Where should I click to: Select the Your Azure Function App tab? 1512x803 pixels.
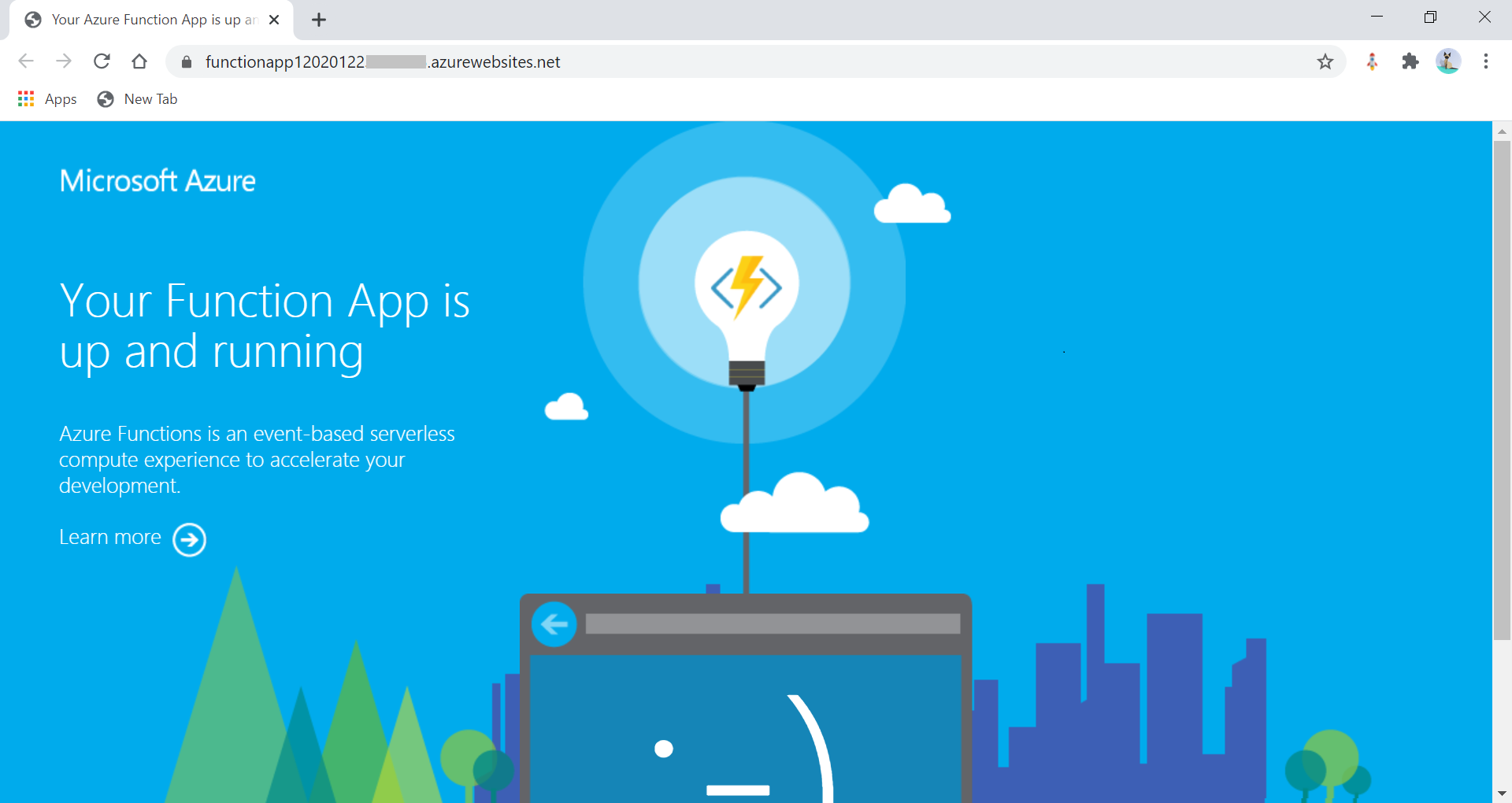151,20
